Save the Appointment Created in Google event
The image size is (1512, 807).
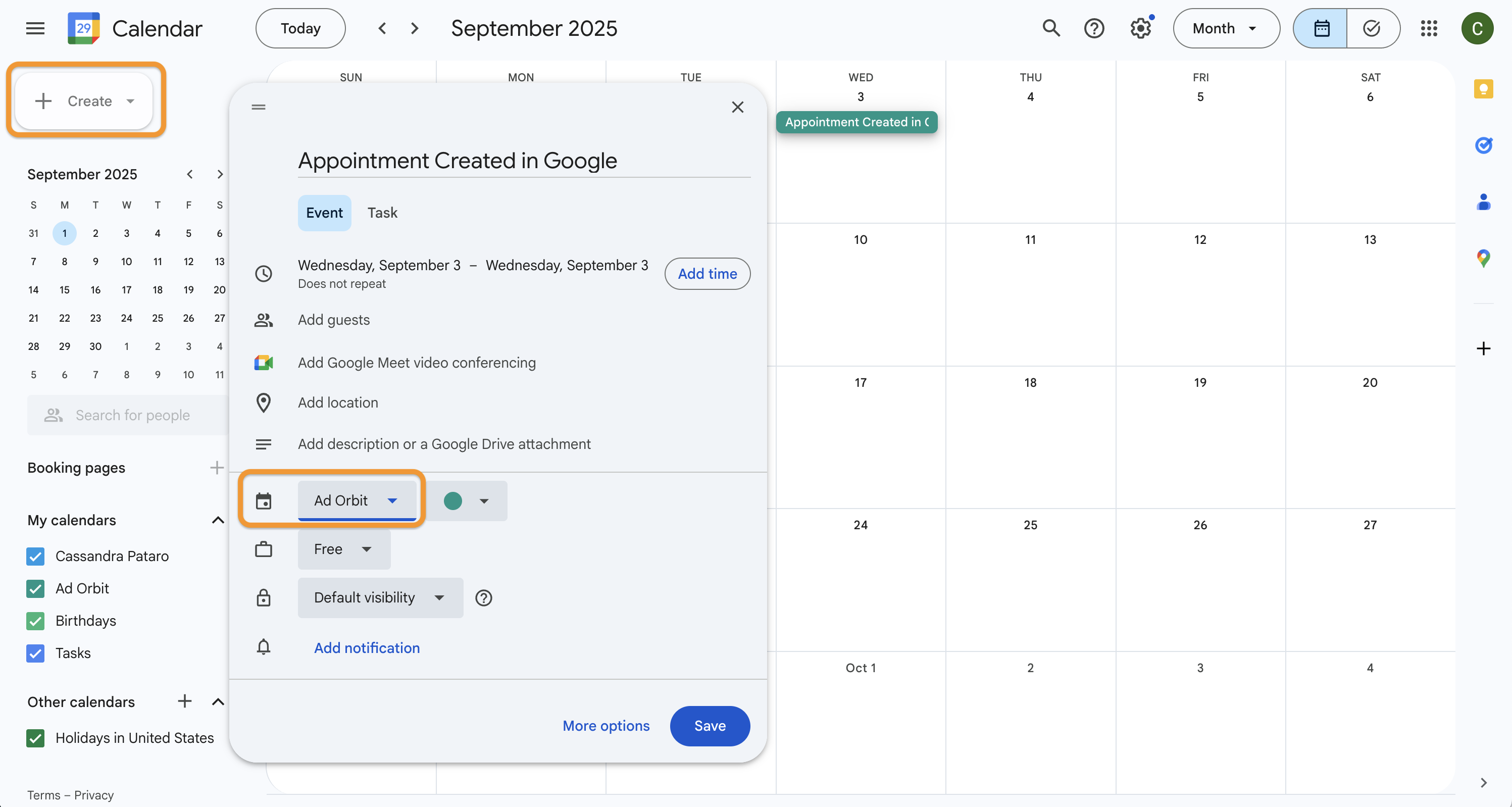(x=709, y=726)
